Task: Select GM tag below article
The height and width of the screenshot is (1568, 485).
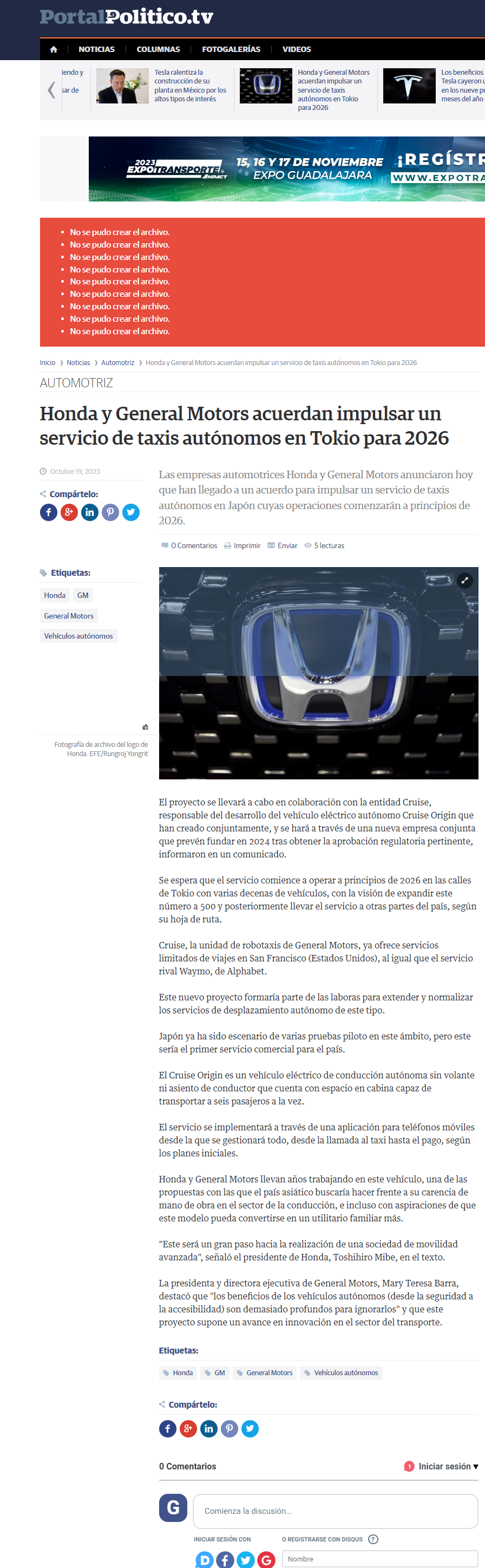Action: point(215,1372)
